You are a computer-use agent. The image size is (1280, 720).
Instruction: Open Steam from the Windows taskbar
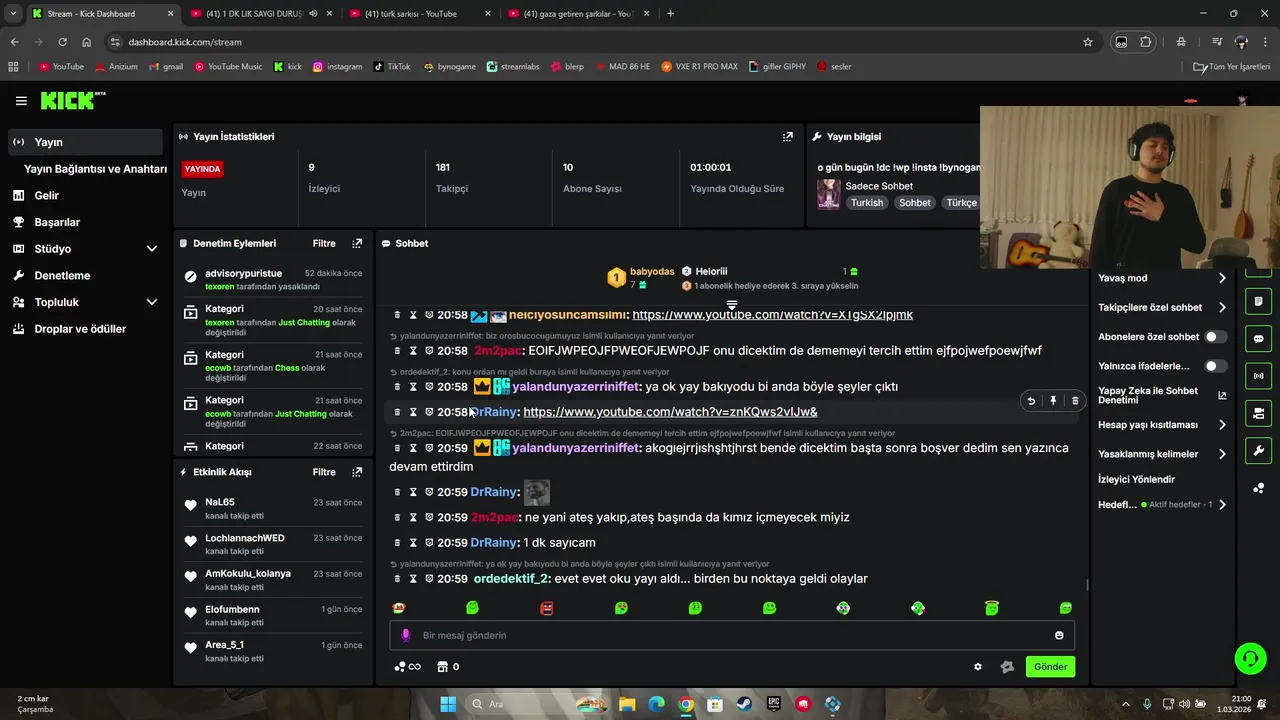[x=744, y=704]
